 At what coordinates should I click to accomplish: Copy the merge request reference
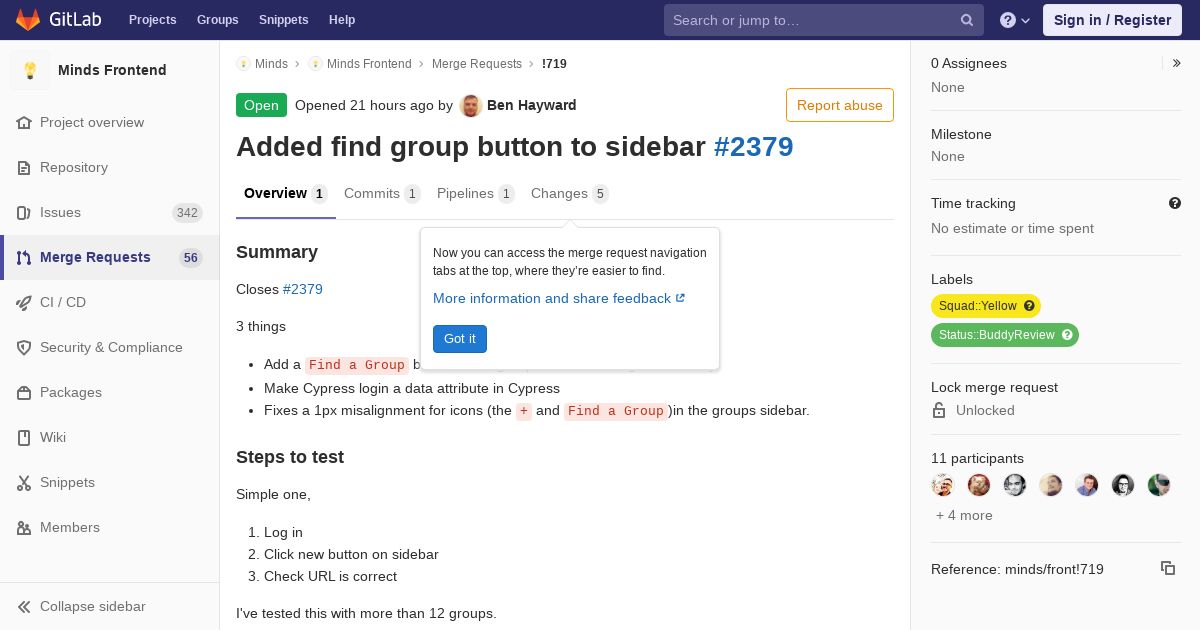[x=1168, y=568]
